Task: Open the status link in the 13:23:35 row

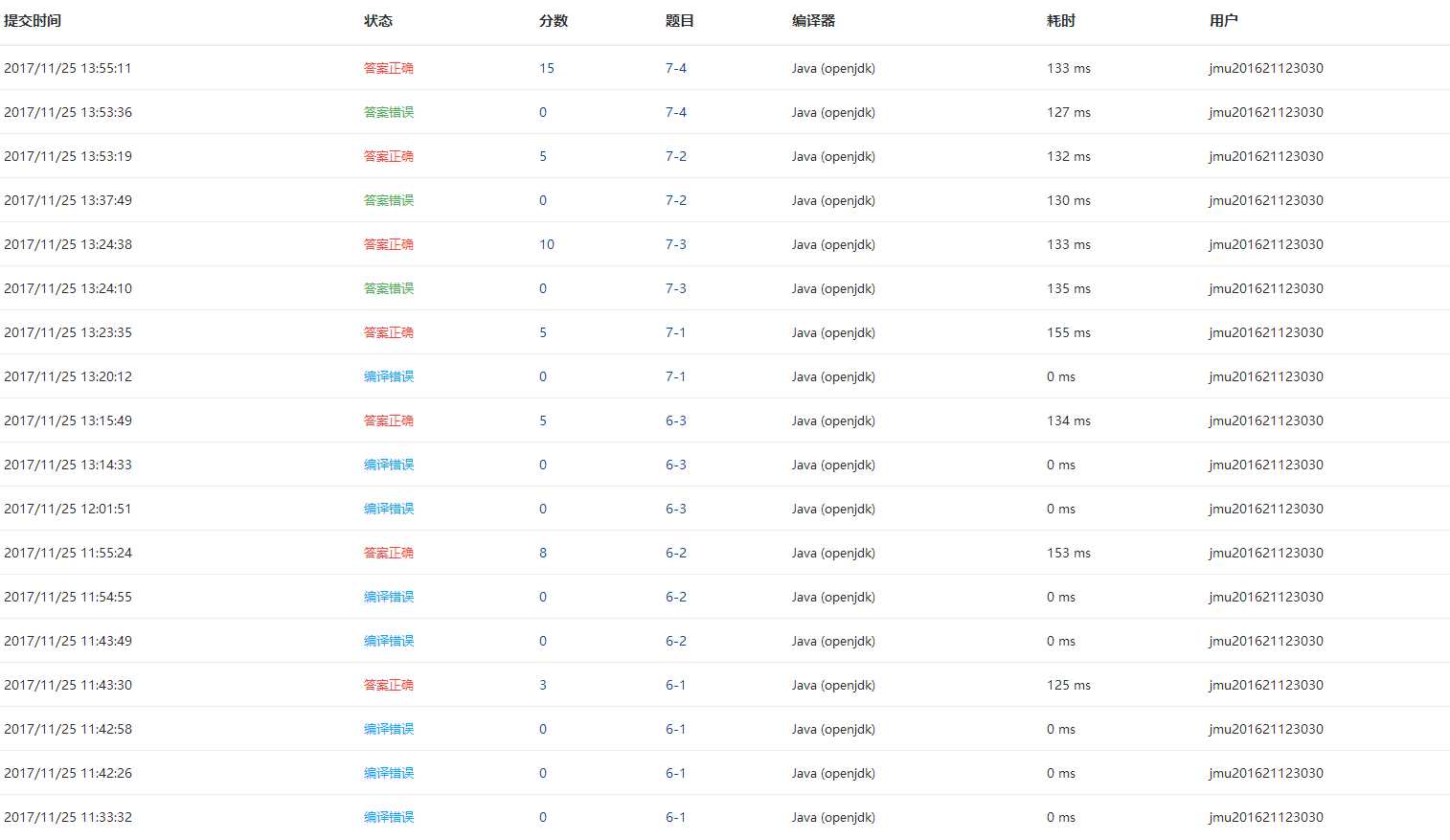Action: coord(389,332)
